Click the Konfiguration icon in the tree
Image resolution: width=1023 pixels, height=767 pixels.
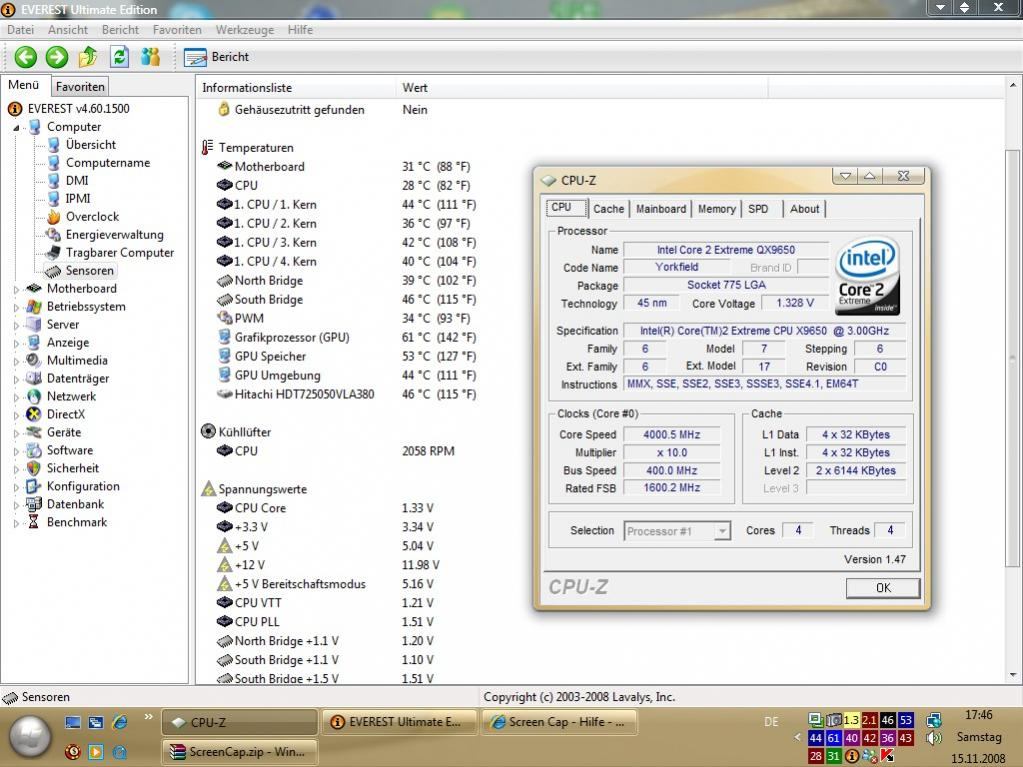[x=34, y=486]
